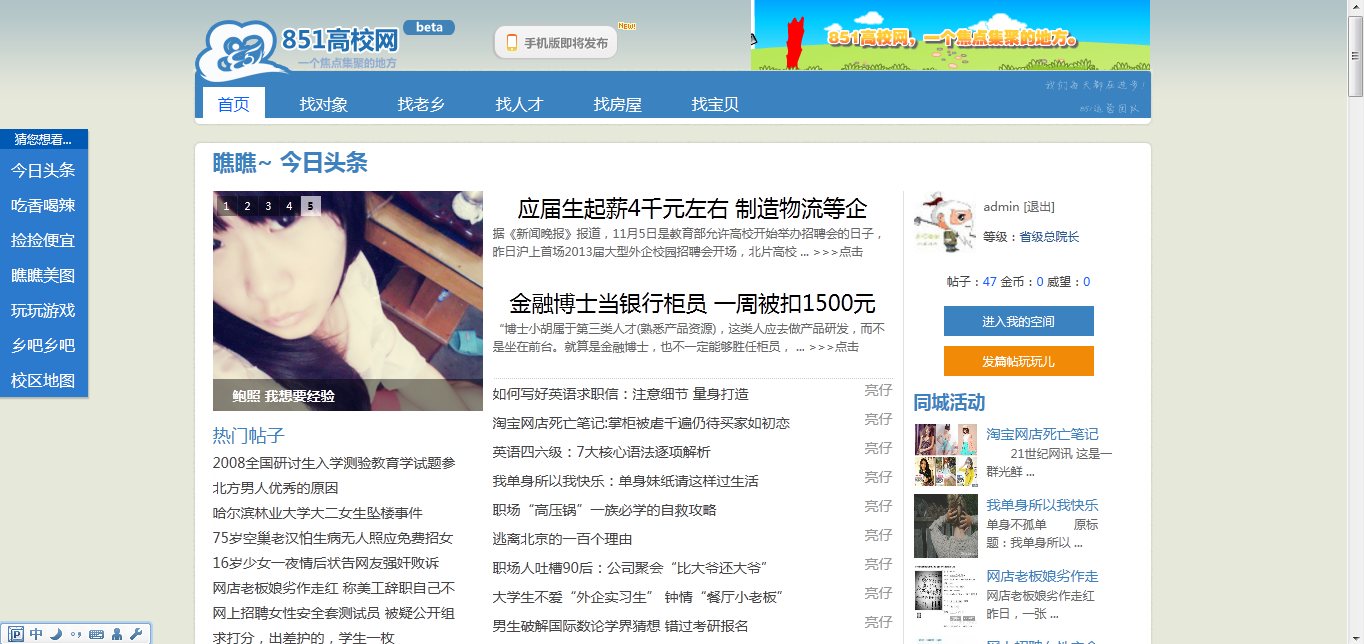Click the 退出 logout link

click(1039, 207)
